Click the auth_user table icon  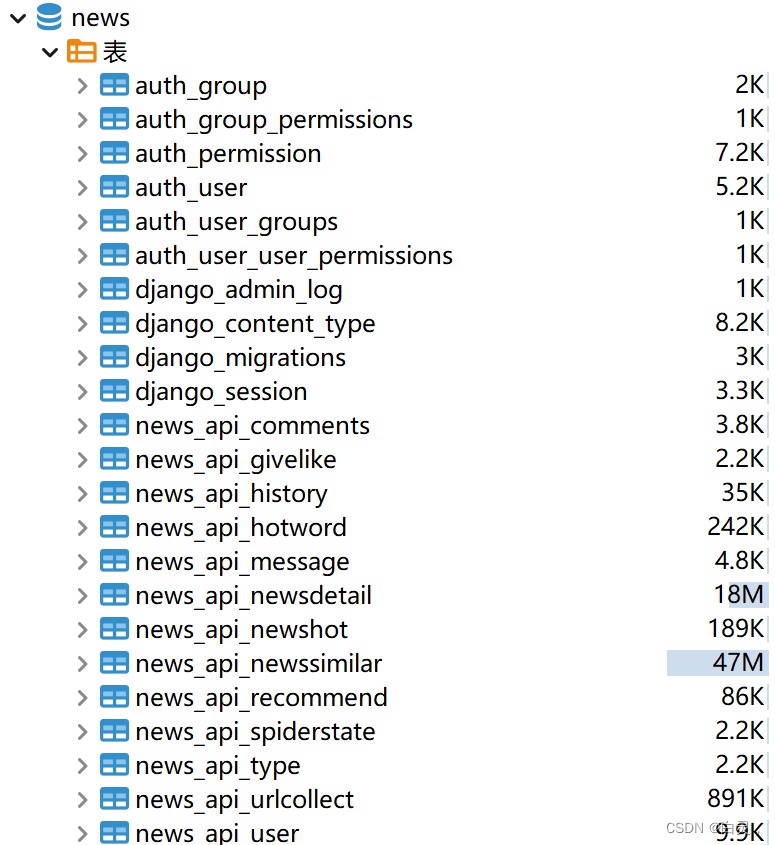(x=114, y=187)
